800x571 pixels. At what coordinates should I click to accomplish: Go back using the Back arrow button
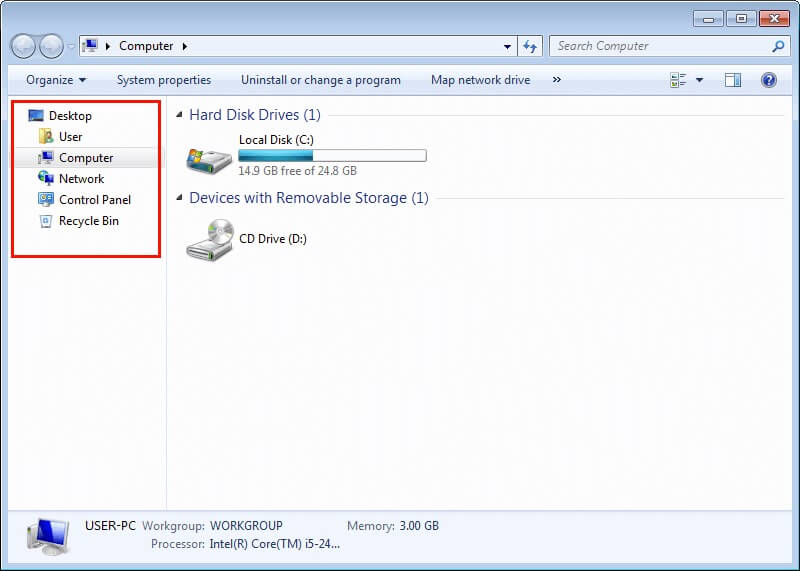click(24, 46)
